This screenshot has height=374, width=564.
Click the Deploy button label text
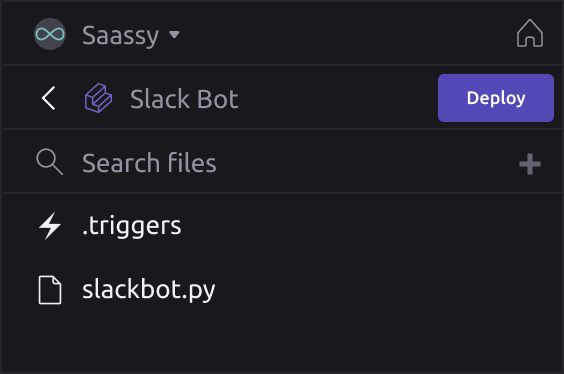click(496, 99)
